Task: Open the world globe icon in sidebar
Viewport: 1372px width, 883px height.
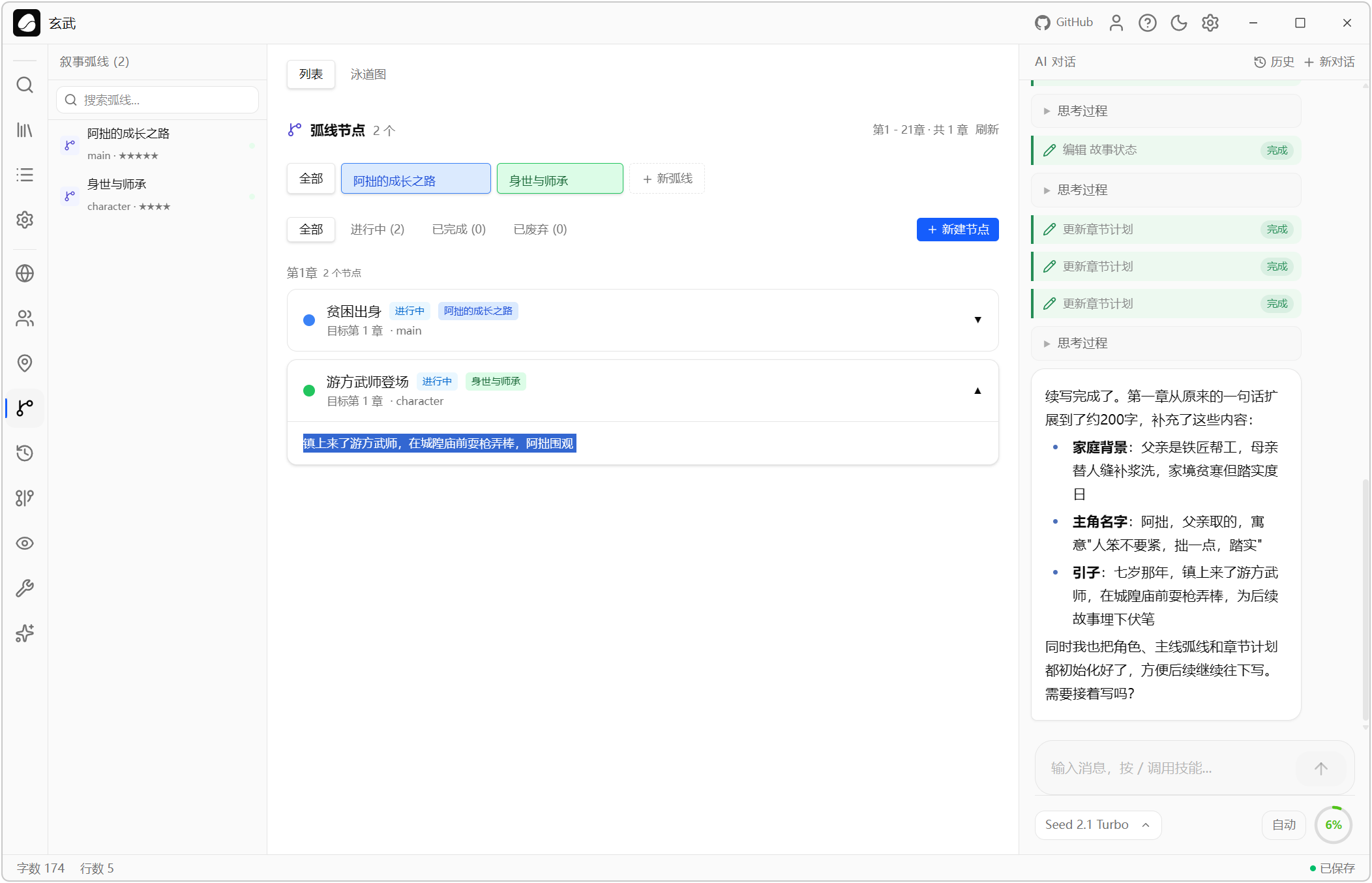Action: tap(25, 273)
